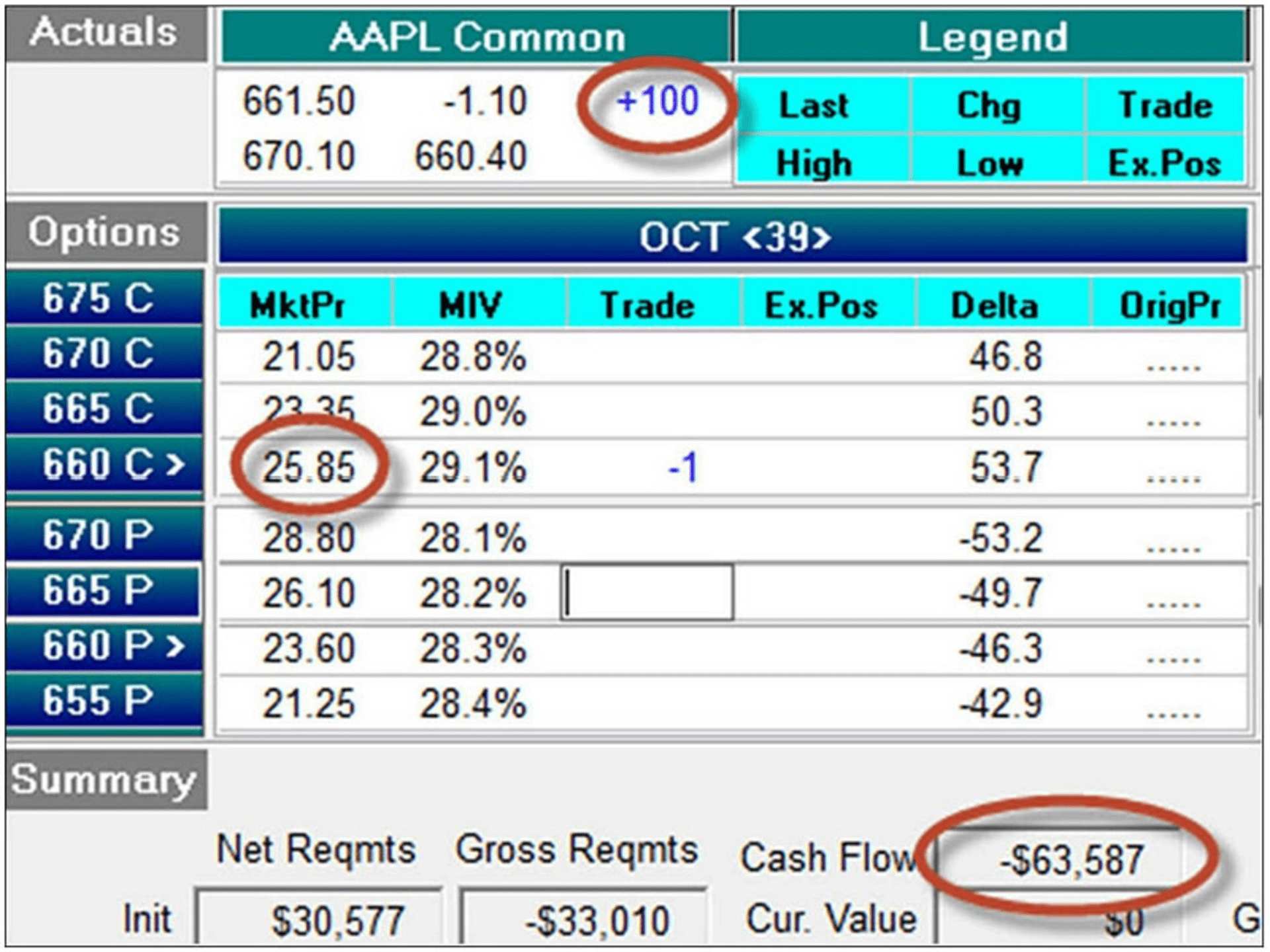Click delta value 46.8
Screen dimensions: 1270x952
pyautogui.click(x=1005, y=357)
